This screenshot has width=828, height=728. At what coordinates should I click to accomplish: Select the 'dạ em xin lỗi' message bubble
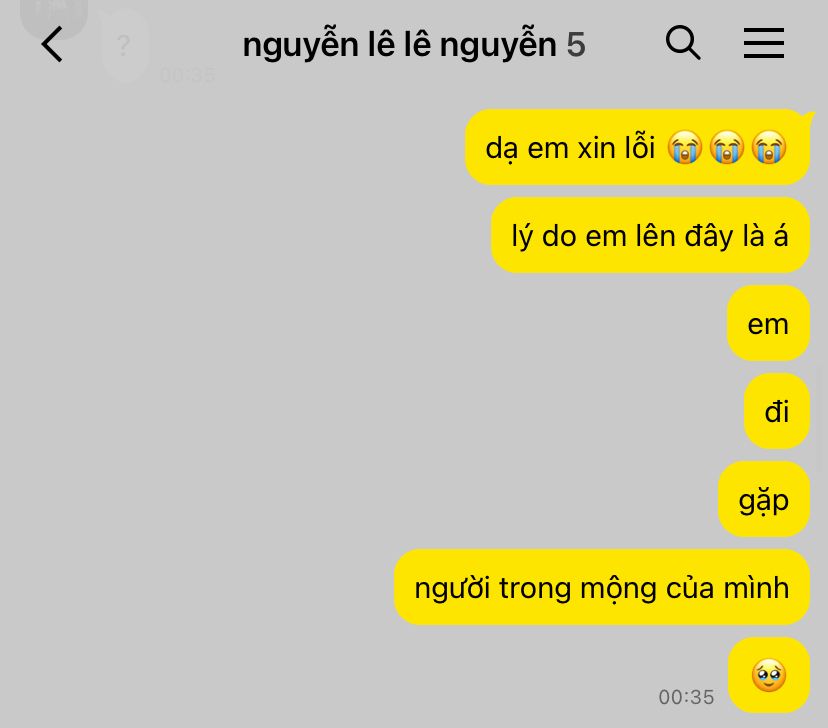pos(637,147)
